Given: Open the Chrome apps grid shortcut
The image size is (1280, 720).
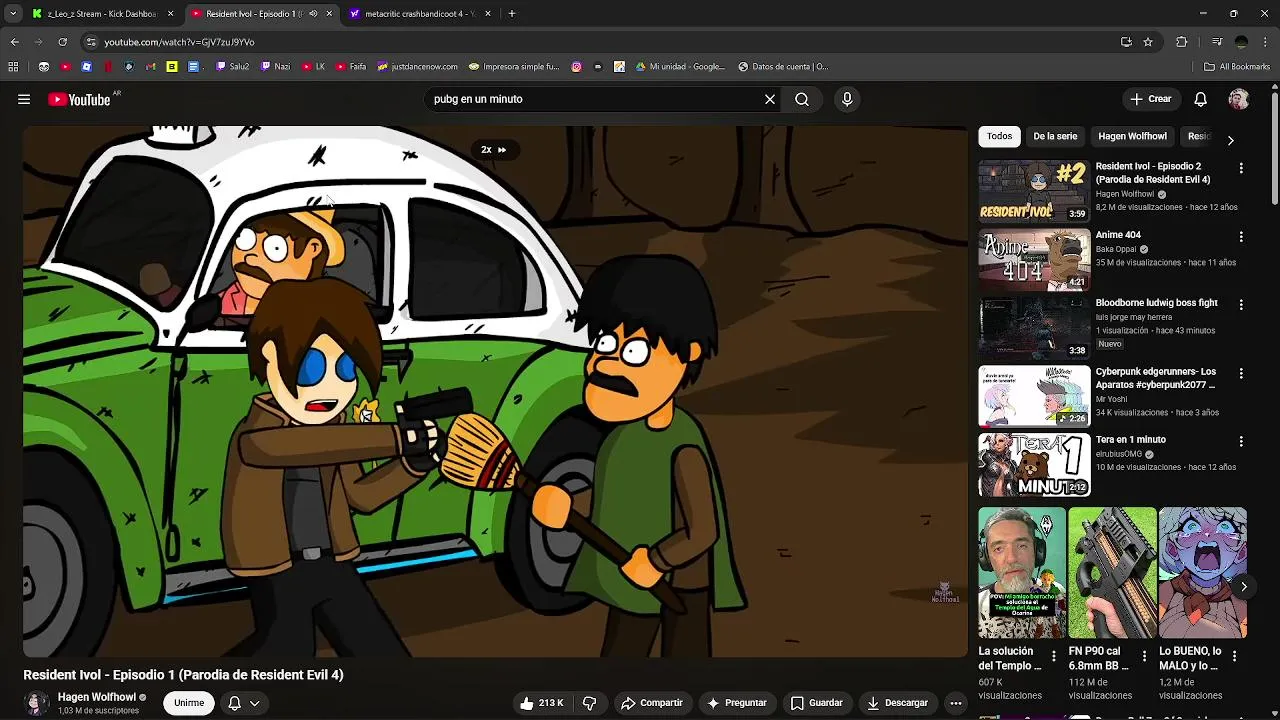Looking at the screenshot, I should tap(13, 67).
